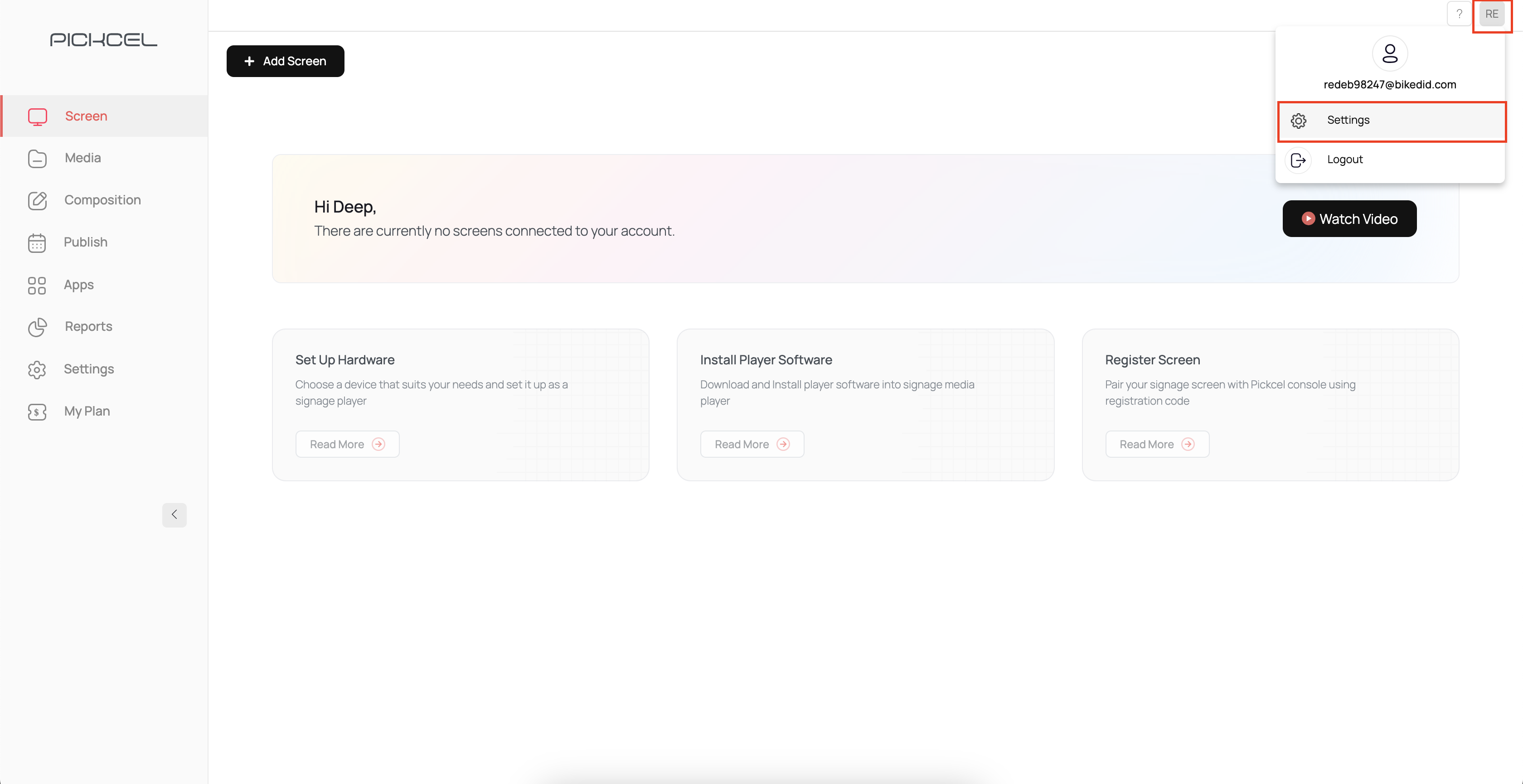The height and width of the screenshot is (784, 1523).
Task: Click the 'Hi Deep,' greeting text
Action: click(345, 207)
